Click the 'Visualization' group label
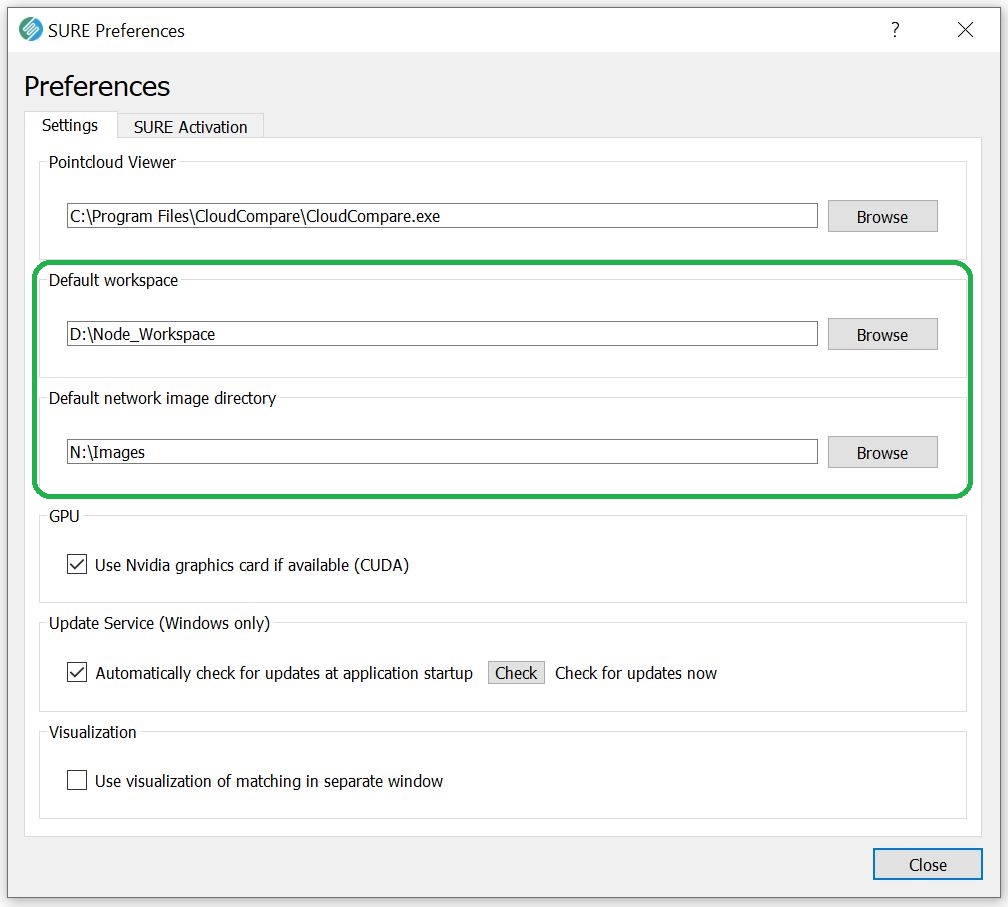This screenshot has width=1008, height=907. (93, 732)
